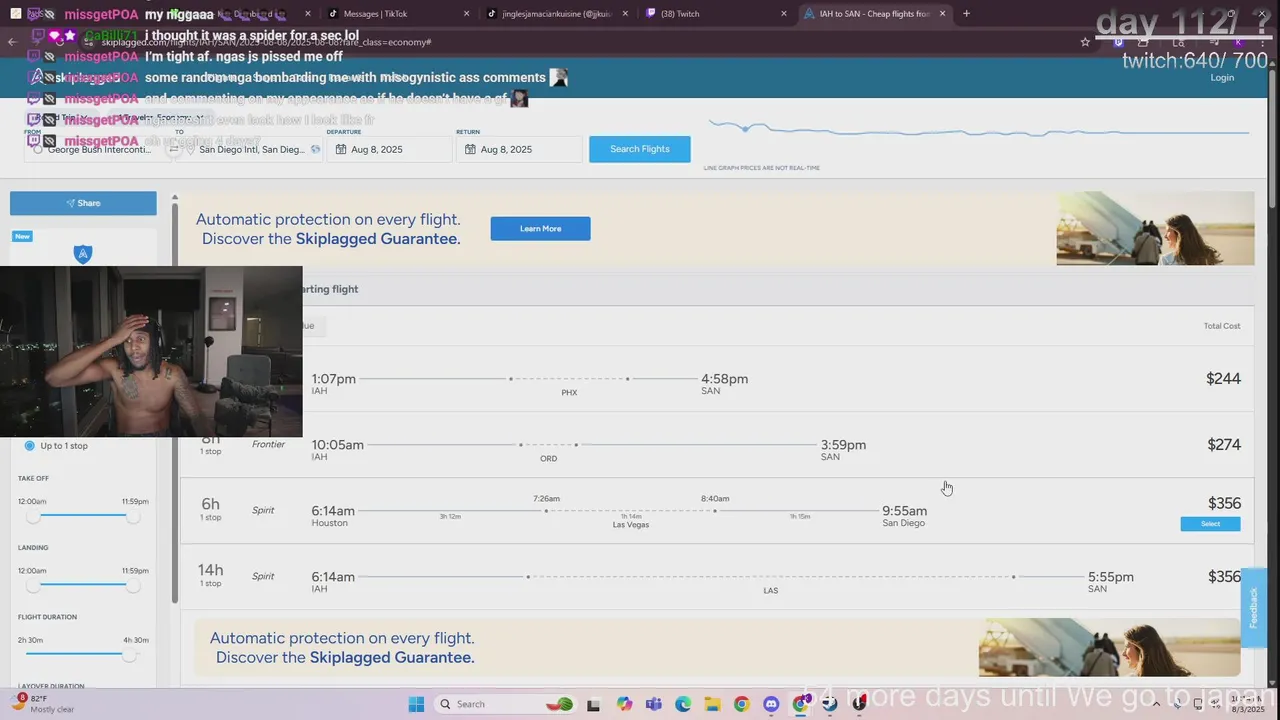Open Microsoft Edge from taskbar

(x=683, y=704)
